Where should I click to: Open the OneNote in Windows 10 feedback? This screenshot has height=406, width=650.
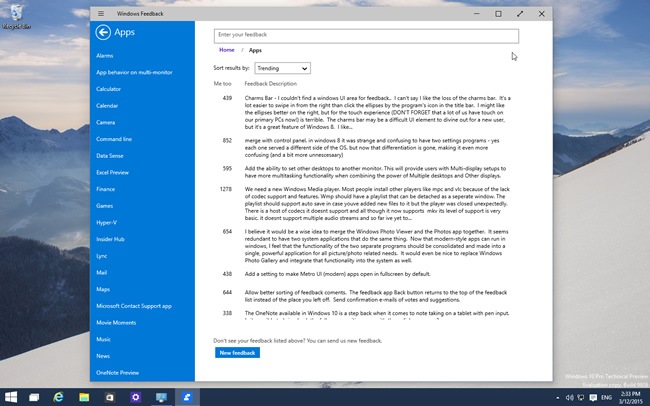(x=377, y=313)
